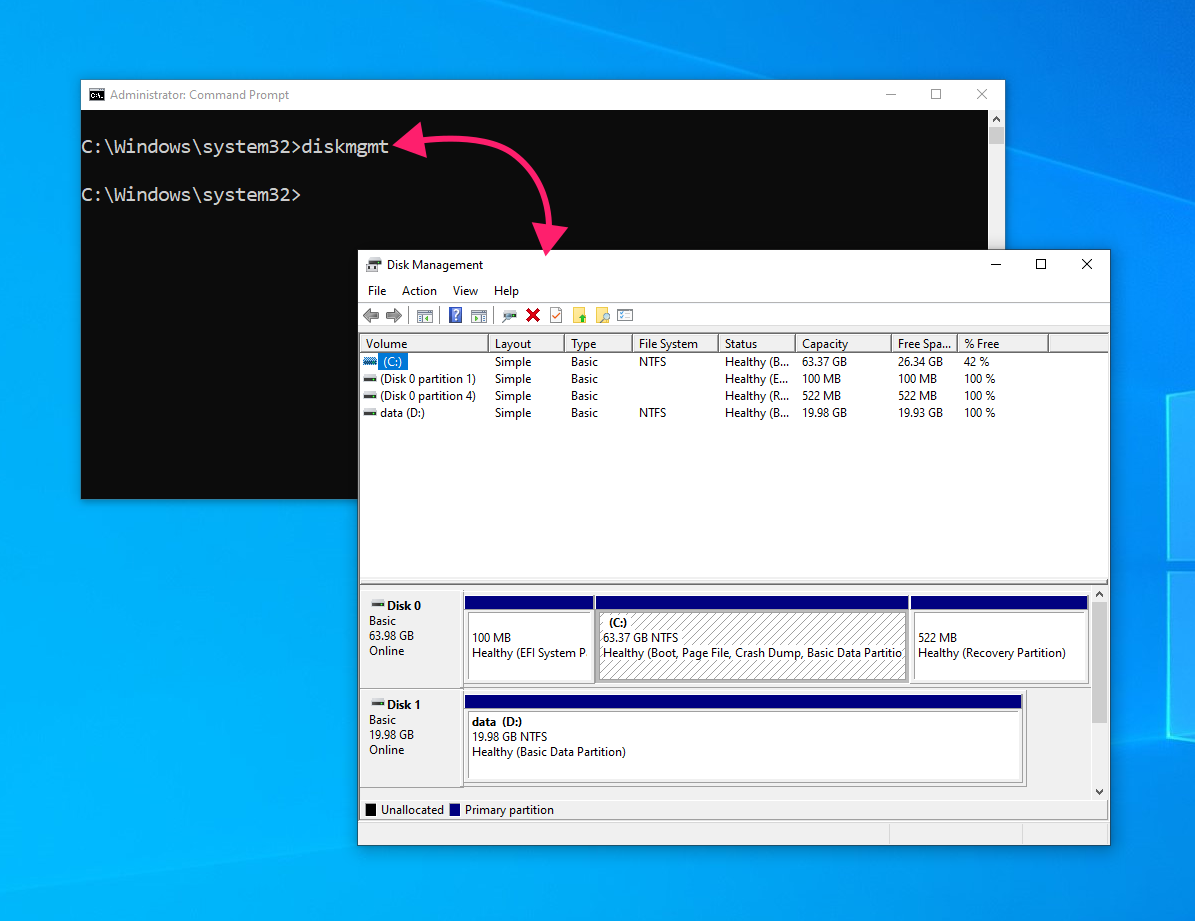
Task: Close the Command Prompt window
Action: click(982, 94)
